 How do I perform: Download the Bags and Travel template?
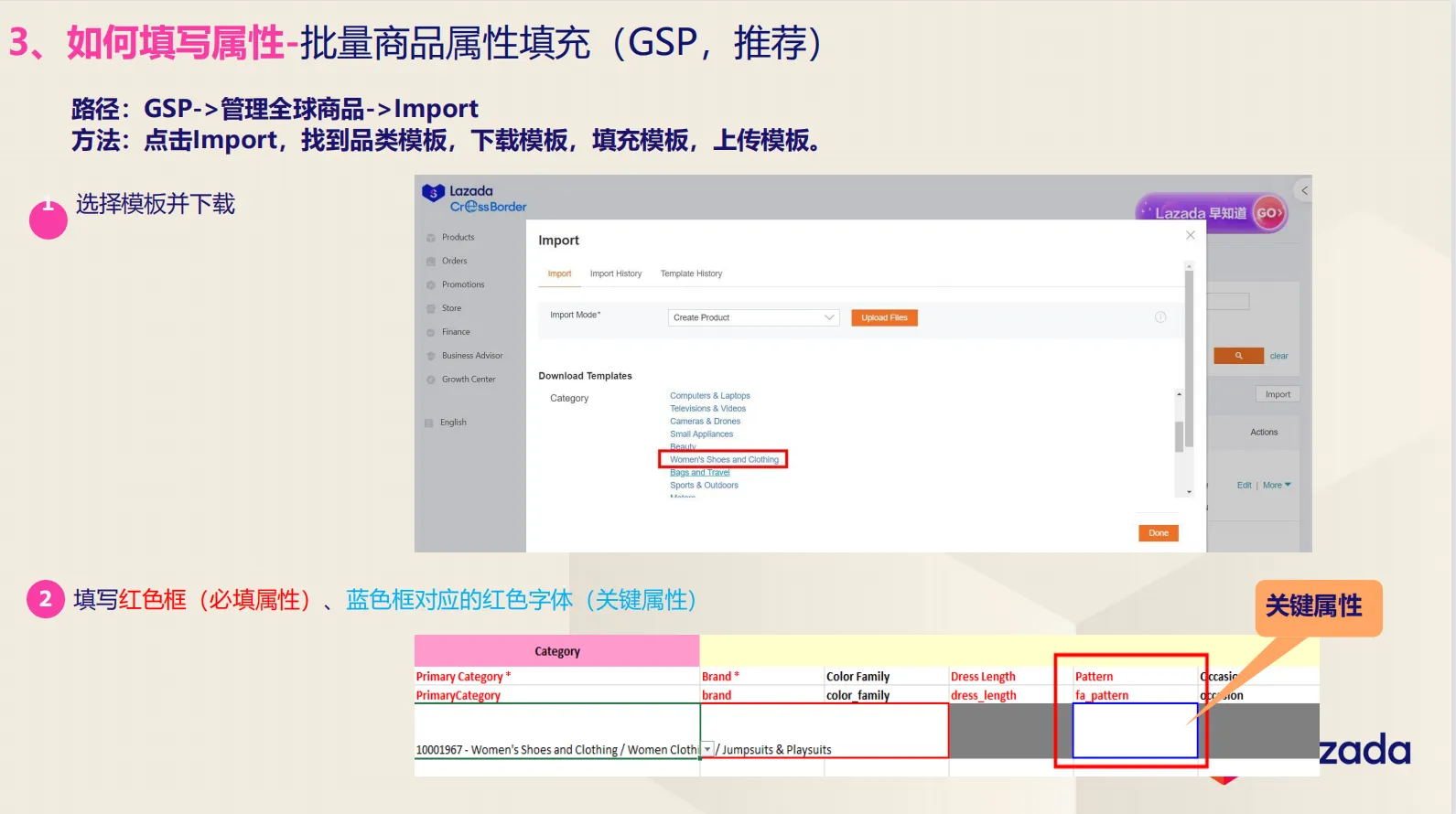pyautogui.click(x=700, y=473)
